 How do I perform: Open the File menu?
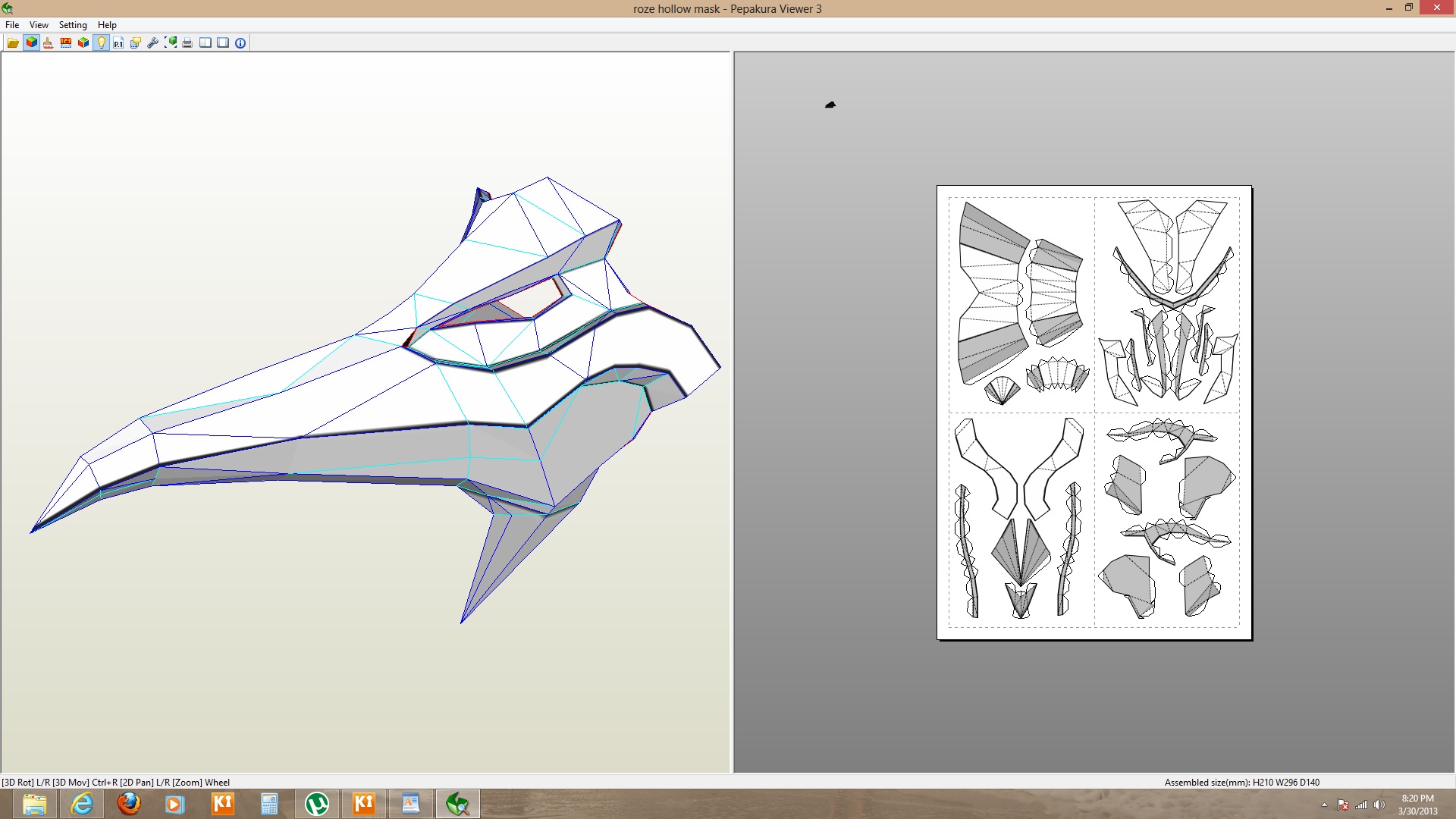pos(12,25)
